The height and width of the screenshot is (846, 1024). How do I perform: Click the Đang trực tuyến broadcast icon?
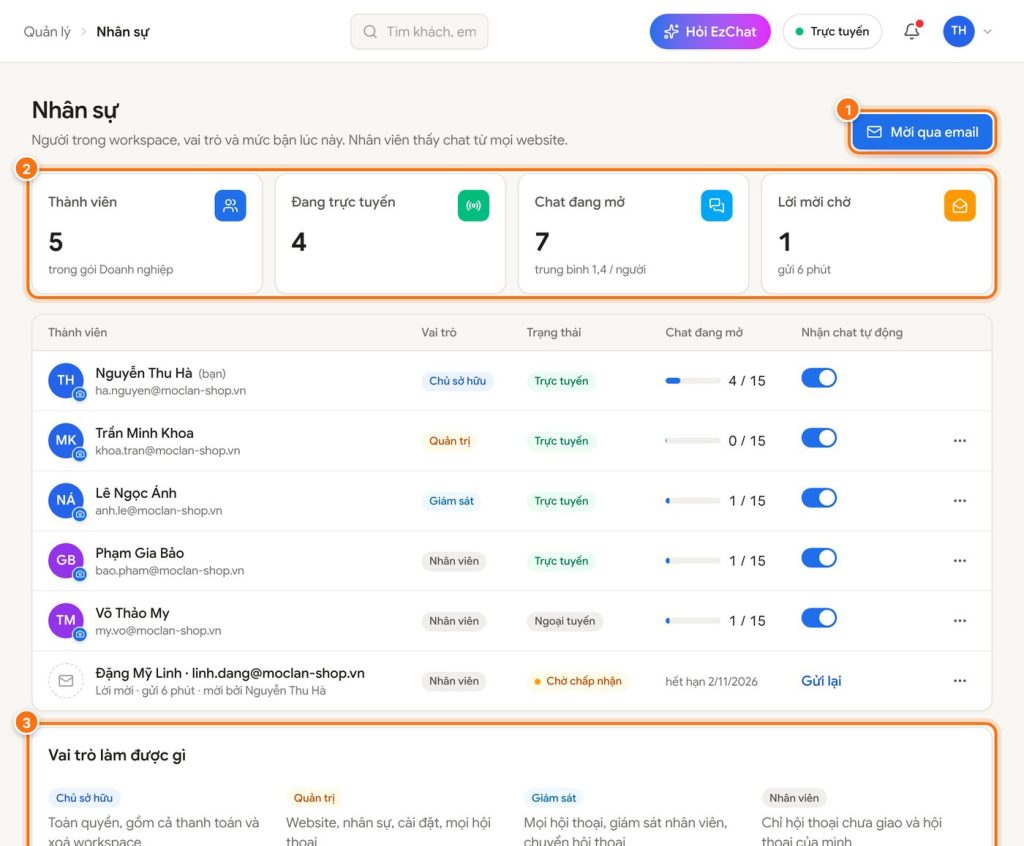click(473, 206)
